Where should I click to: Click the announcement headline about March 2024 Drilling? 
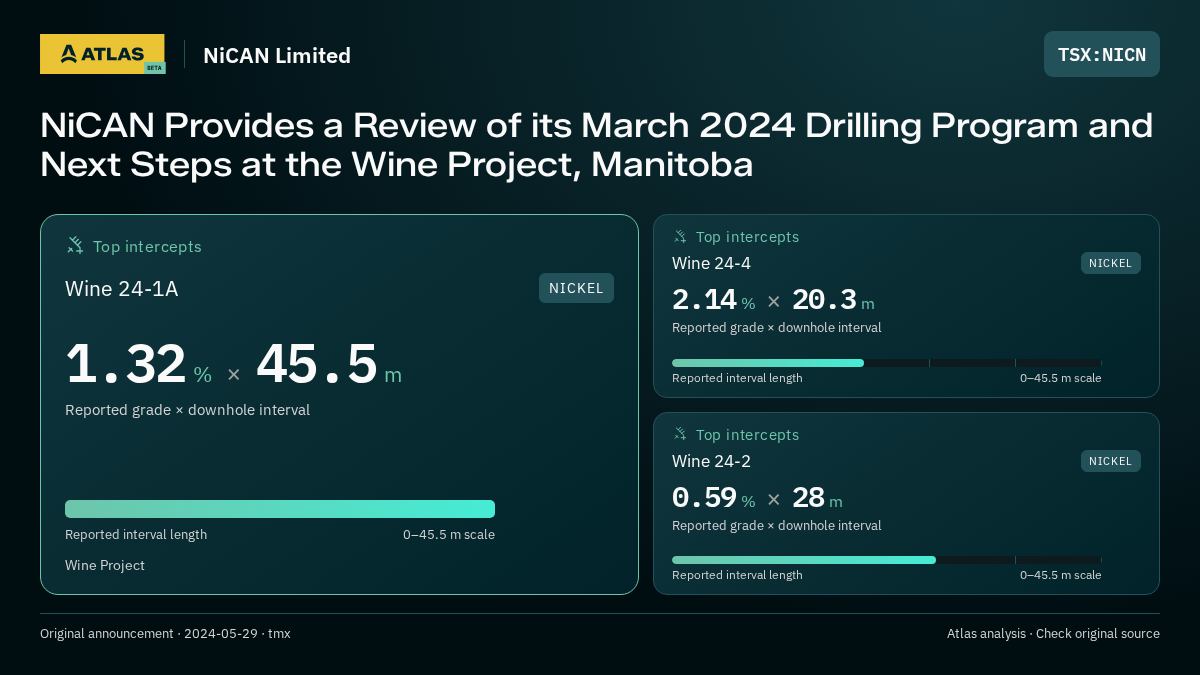coord(597,145)
